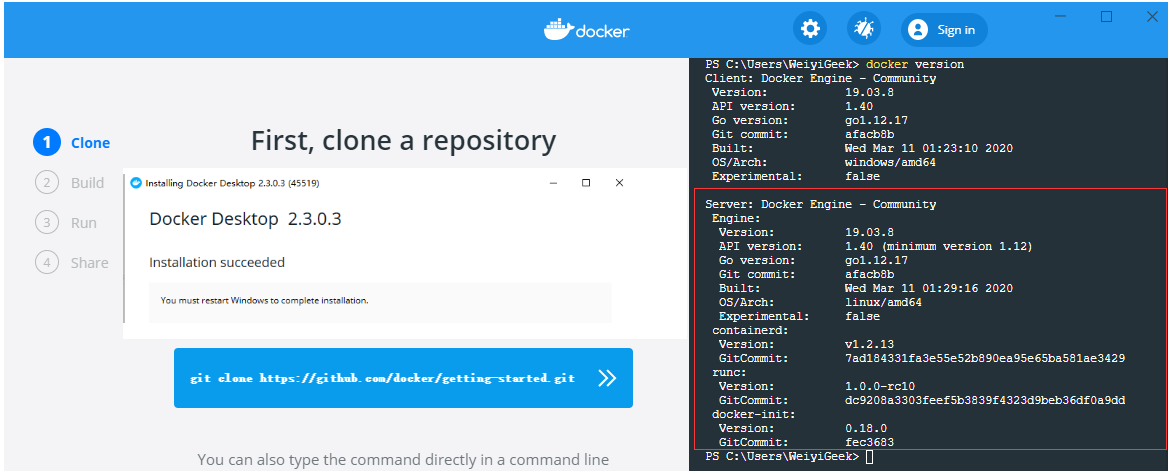
Task: Open Docker settings gear icon
Action: click(810, 30)
